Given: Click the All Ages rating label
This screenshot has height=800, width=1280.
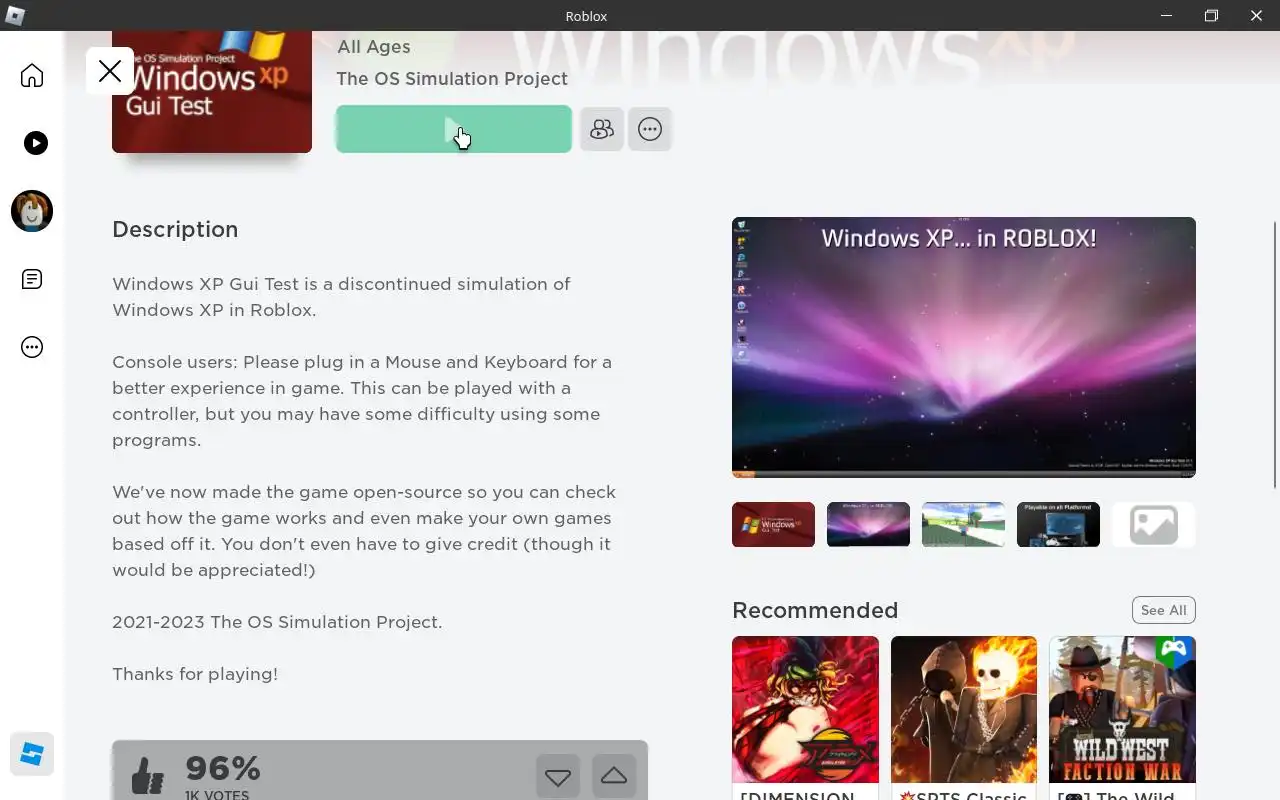Looking at the screenshot, I should (x=374, y=47).
